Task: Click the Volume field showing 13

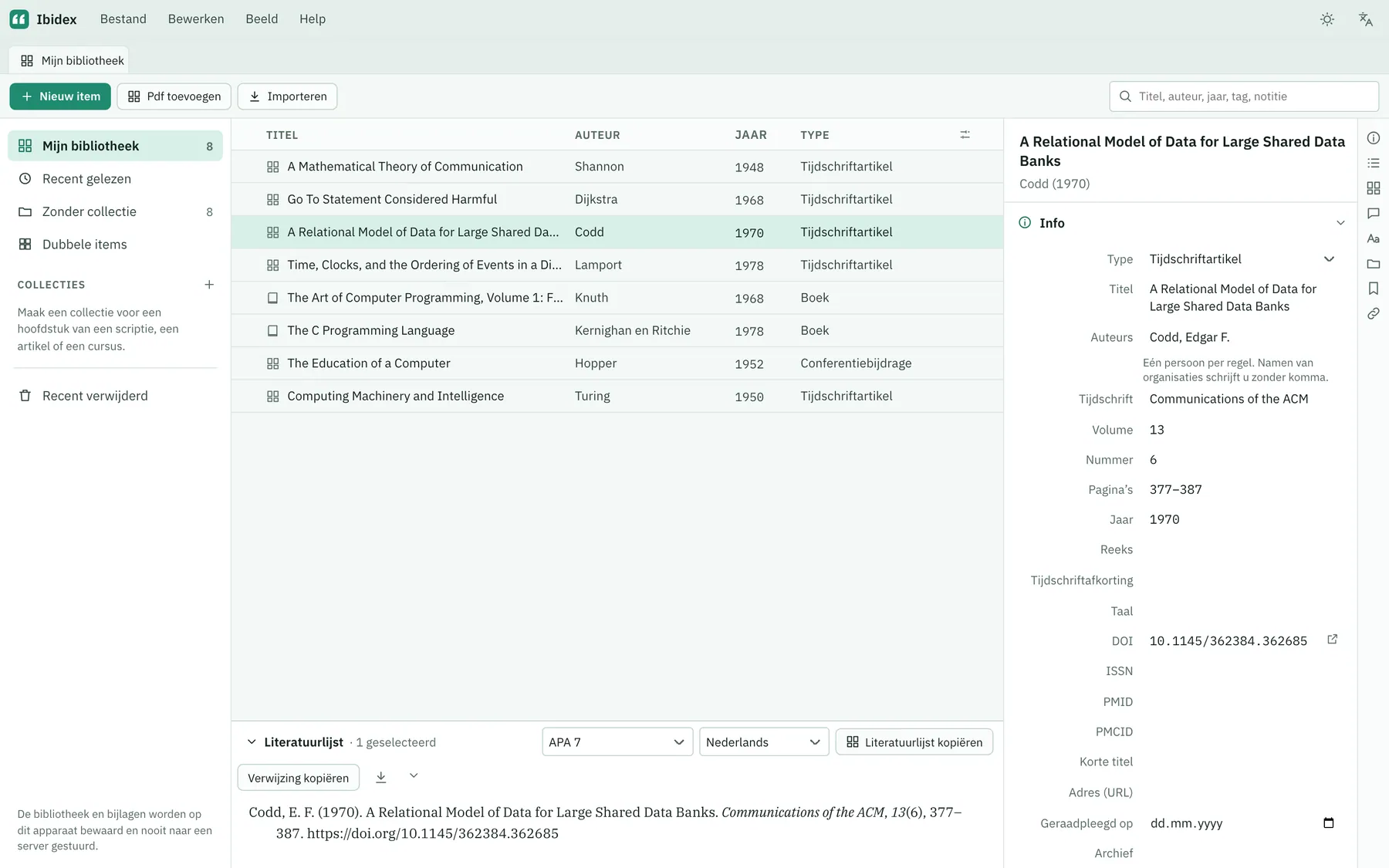Action: point(1242,430)
